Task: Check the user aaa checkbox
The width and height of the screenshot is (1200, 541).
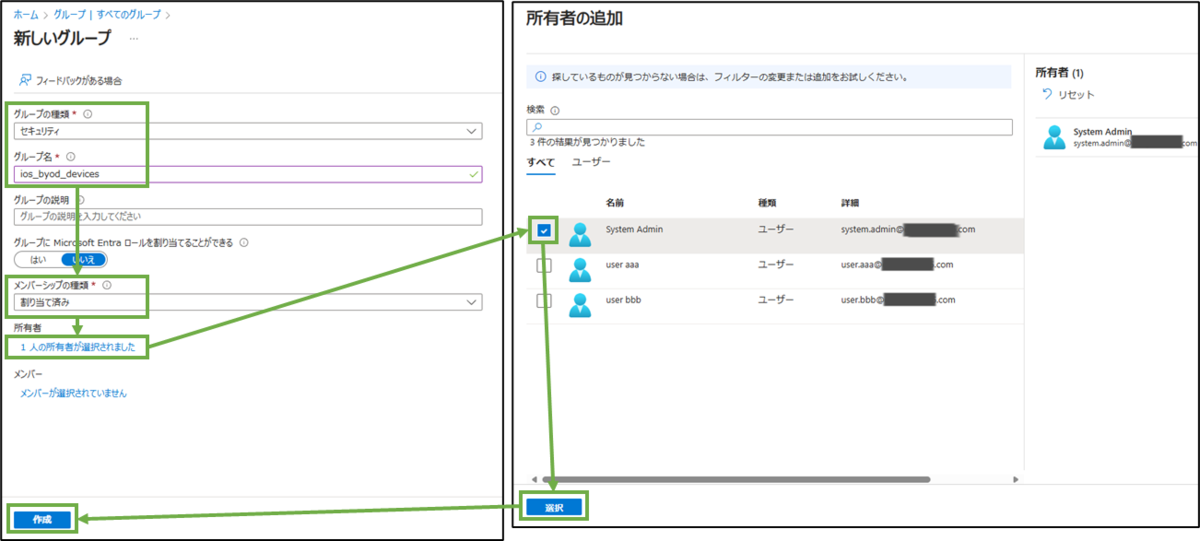Action: 544,266
